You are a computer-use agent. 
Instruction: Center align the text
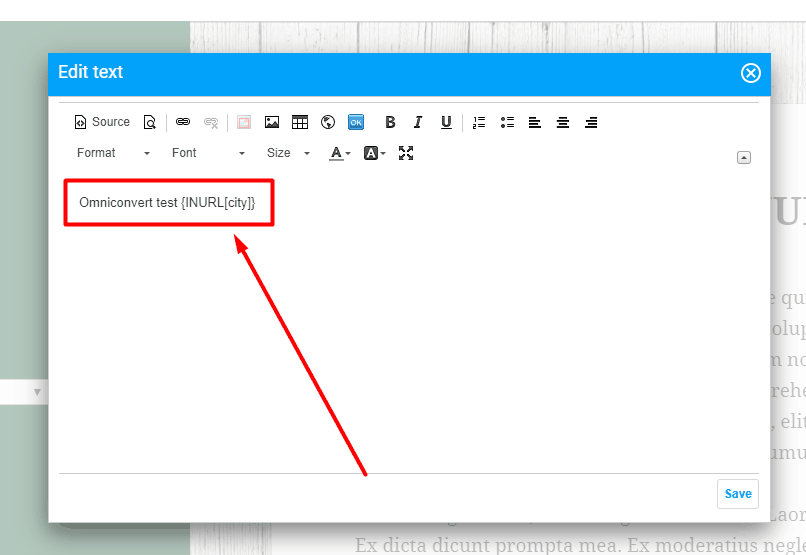pyautogui.click(x=563, y=122)
